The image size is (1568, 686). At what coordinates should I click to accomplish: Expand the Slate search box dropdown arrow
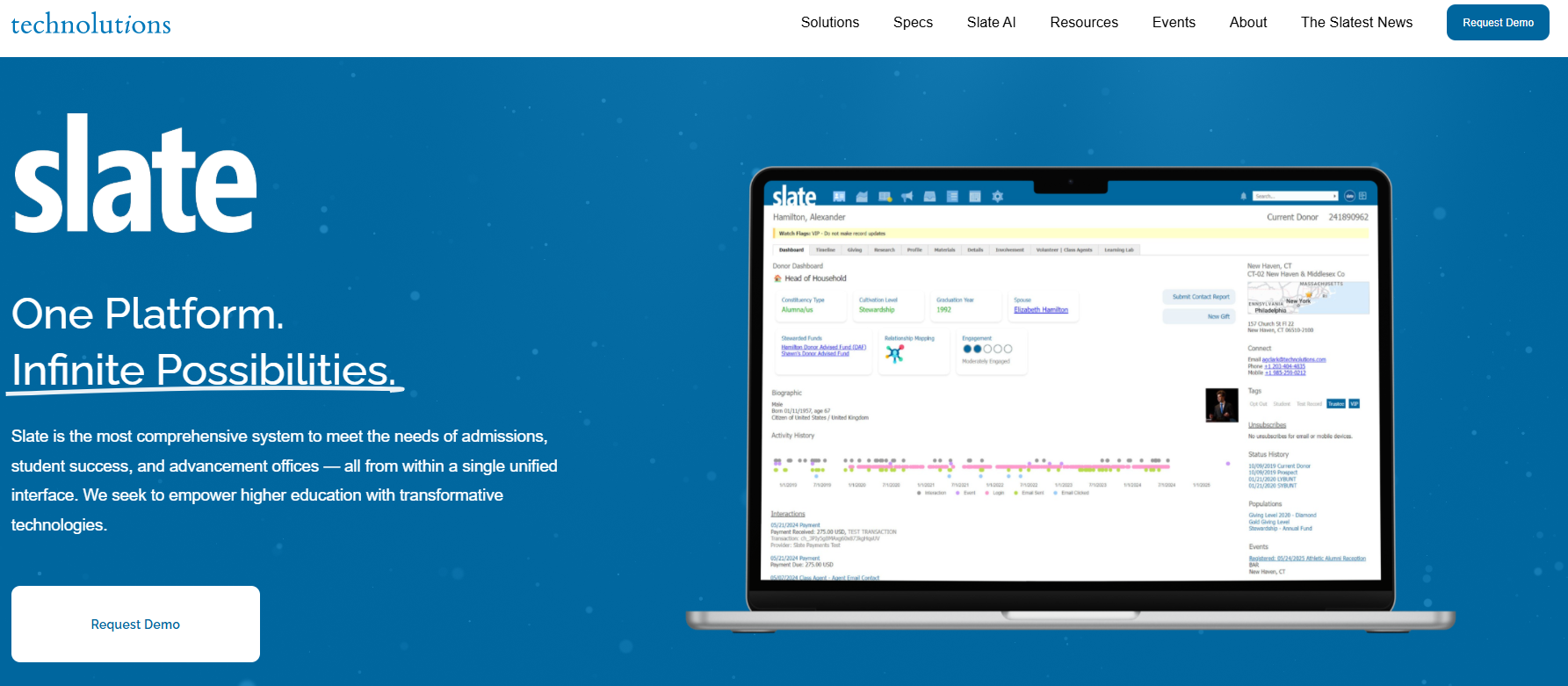click(x=1334, y=196)
